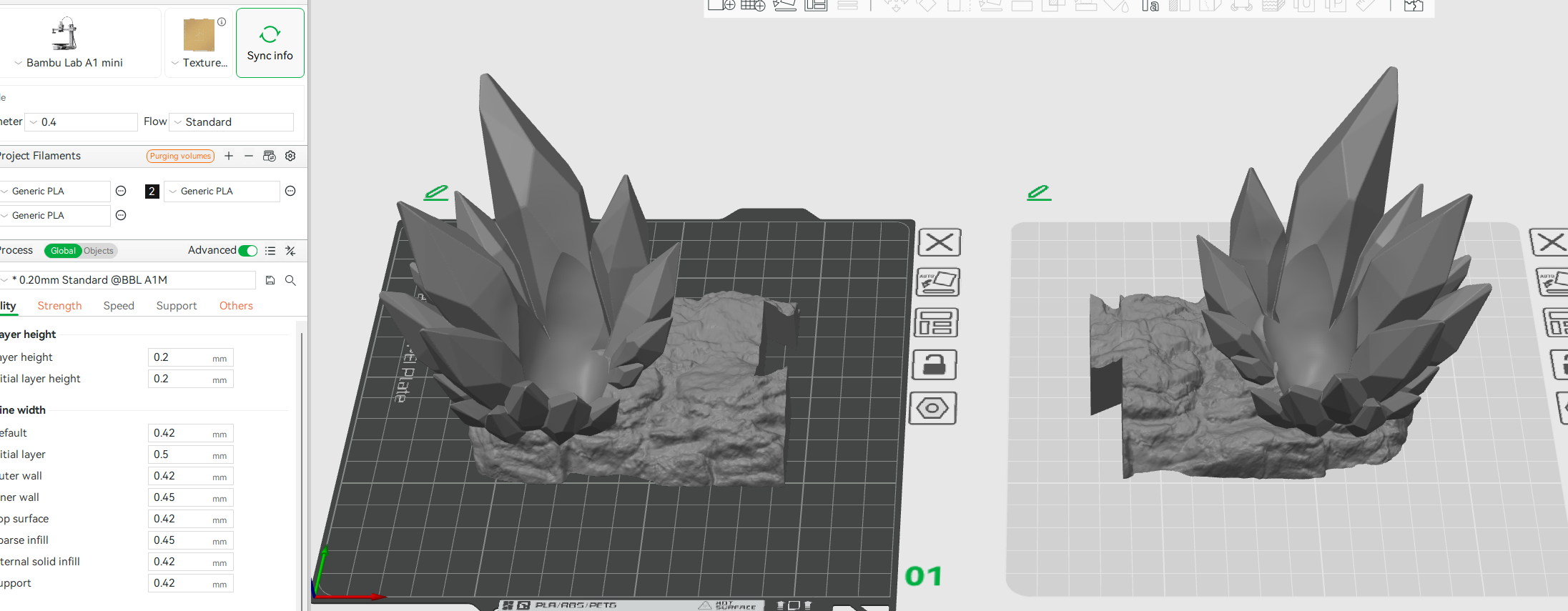Open Purging volumes dialog
1568x611 pixels.
click(180, 156)
